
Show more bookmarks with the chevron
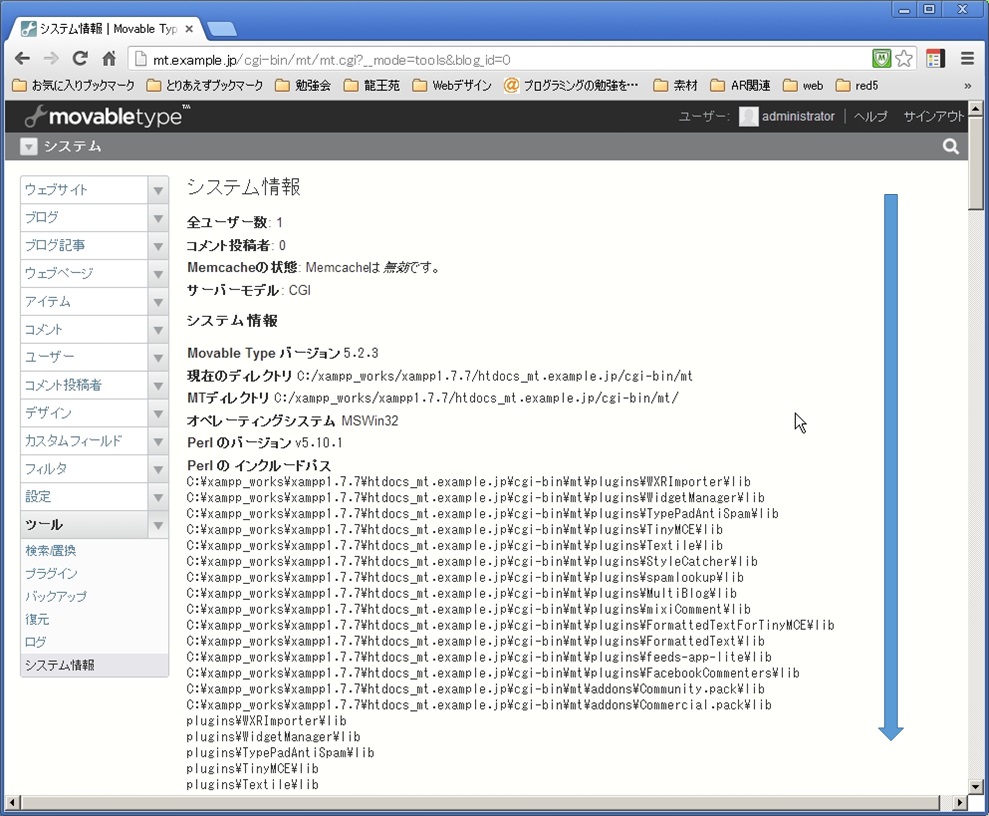coord(968,85)
